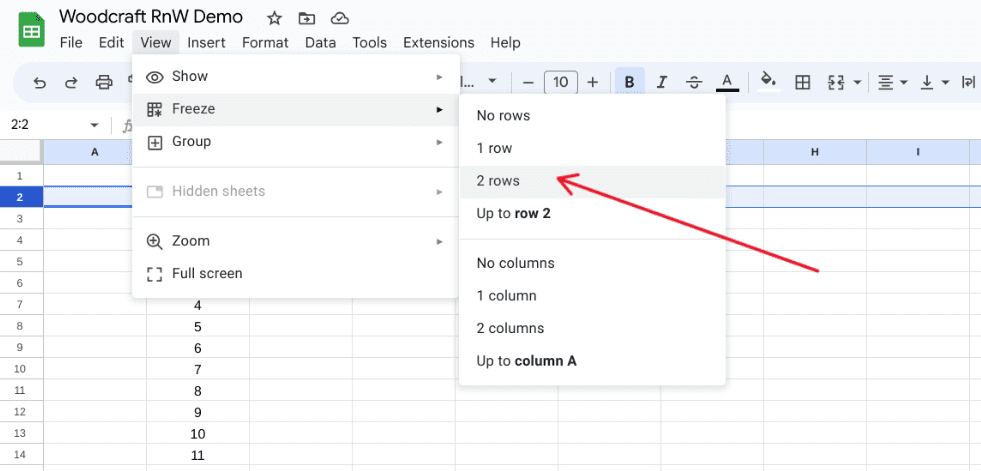Open the Data menu

click(320, 43)
